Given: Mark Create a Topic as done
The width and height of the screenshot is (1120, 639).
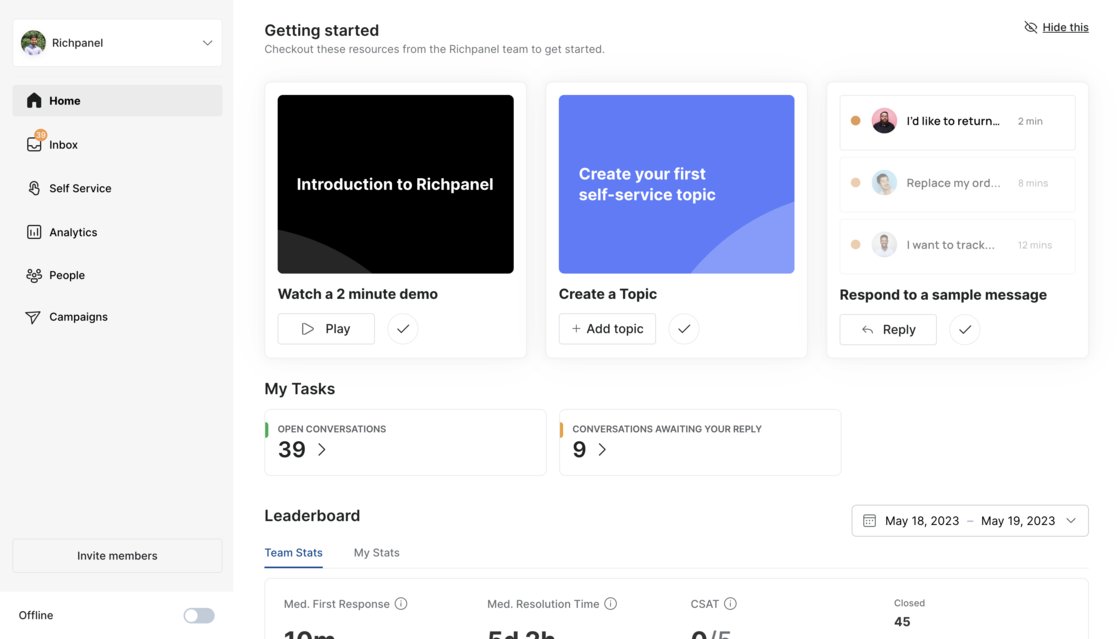Looking at the screenshot, I should 684,329.
